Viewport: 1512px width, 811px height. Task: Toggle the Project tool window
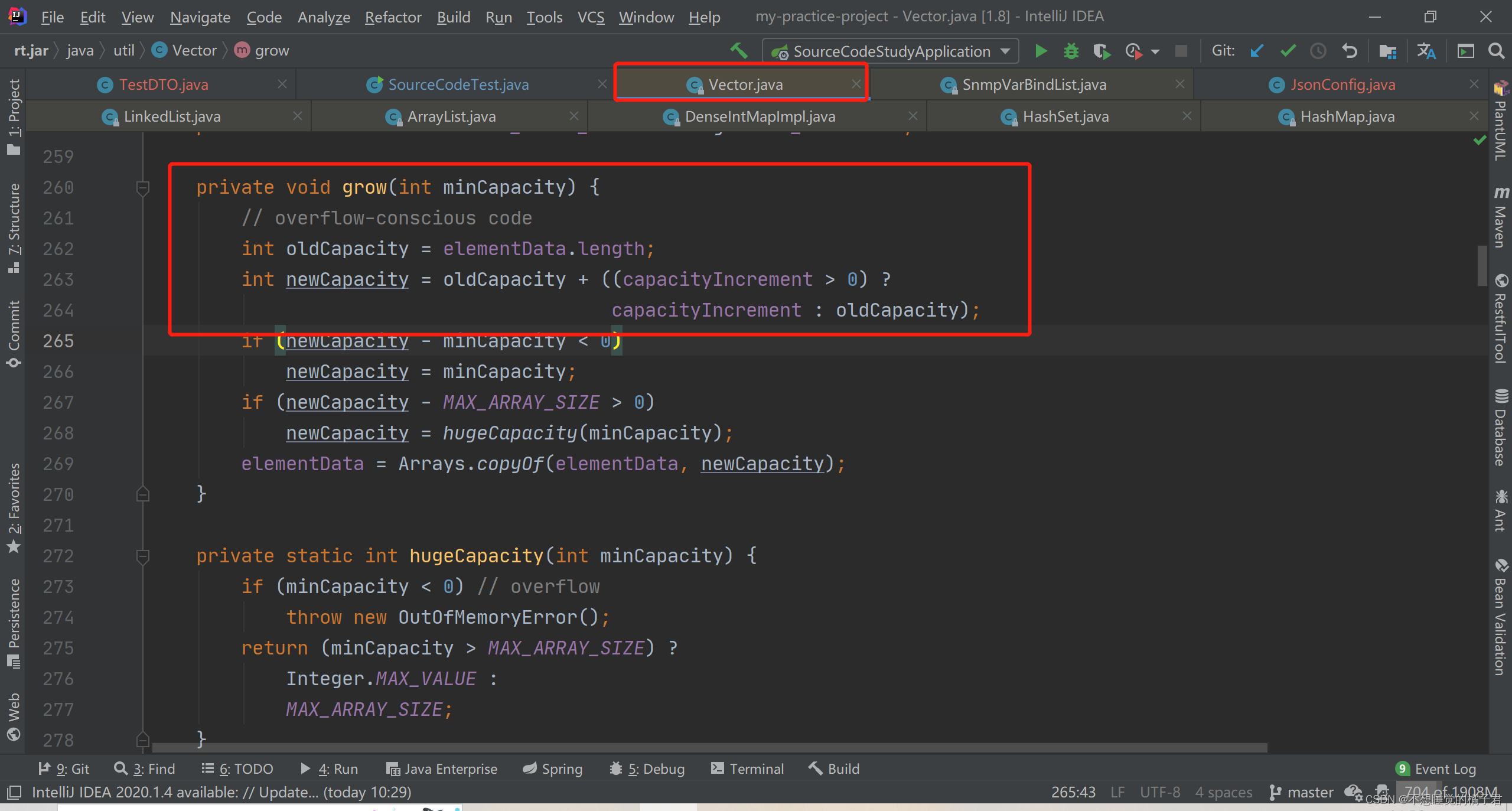point(14,116)
